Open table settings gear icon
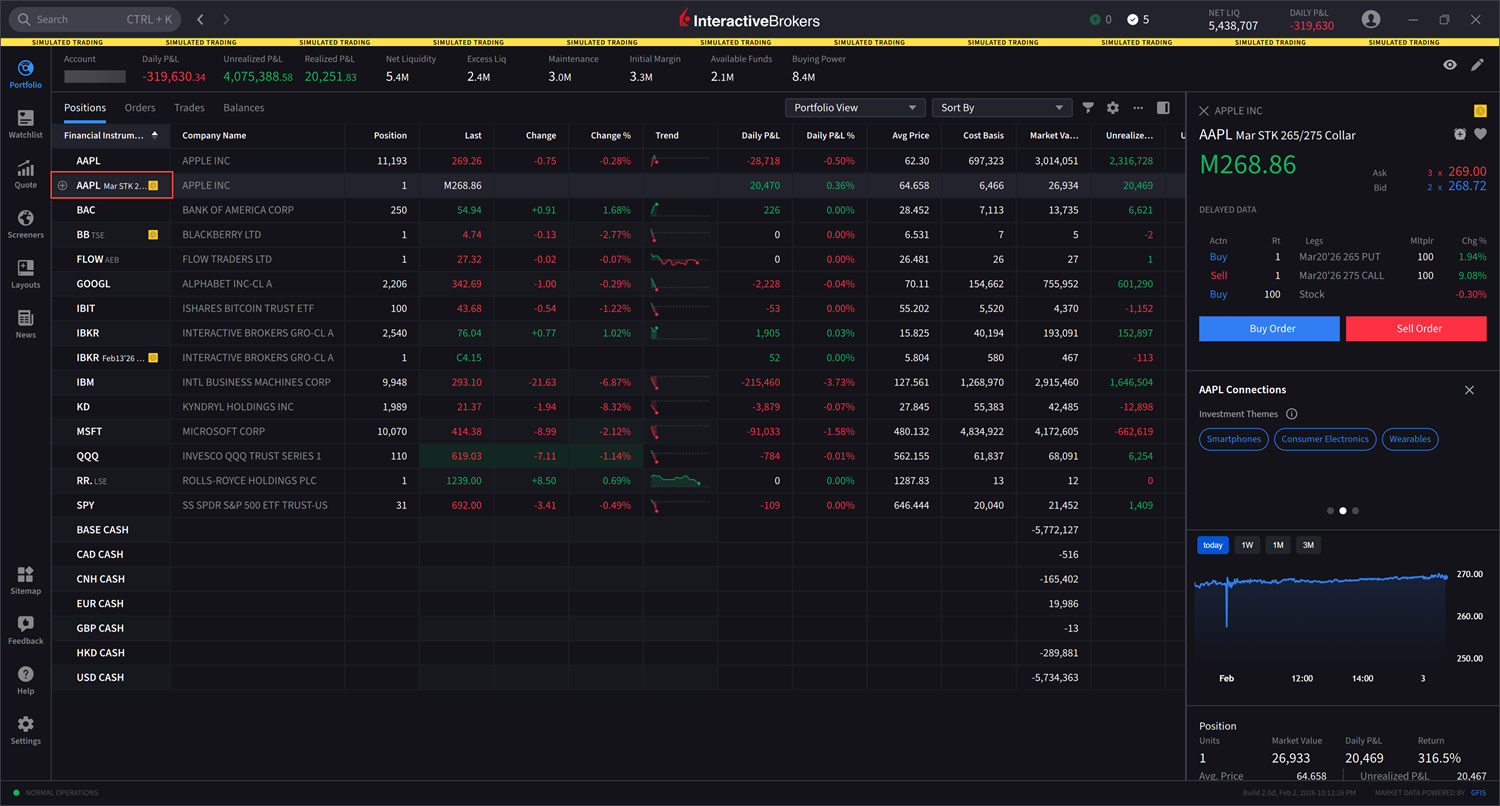The height and width of the screenshot is (806, 1500). (1113, 108)
